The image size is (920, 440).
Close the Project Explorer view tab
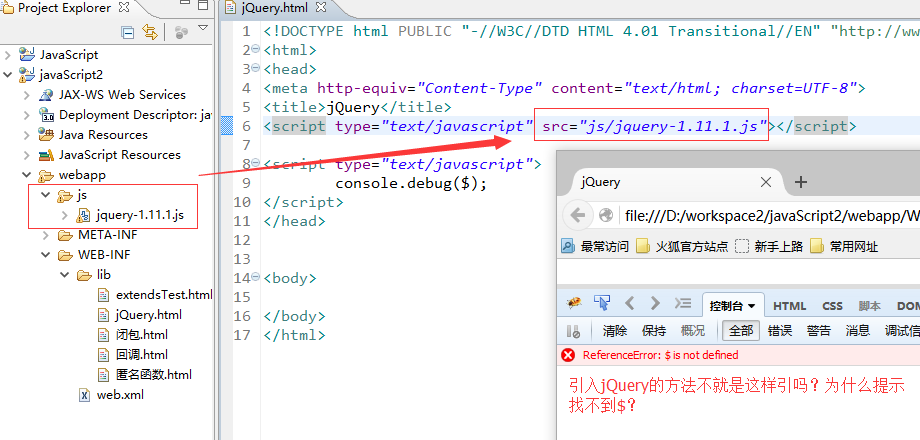124,8
